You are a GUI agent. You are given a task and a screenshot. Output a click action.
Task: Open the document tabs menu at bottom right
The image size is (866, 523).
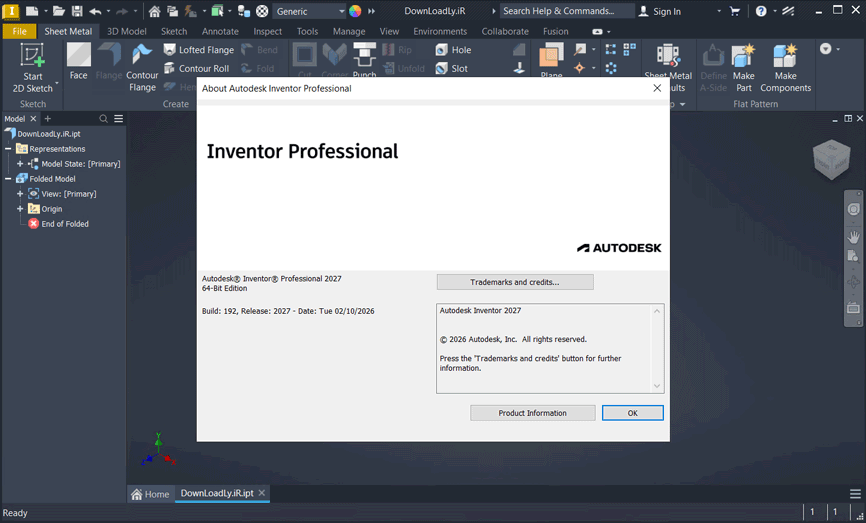(855, 494)
